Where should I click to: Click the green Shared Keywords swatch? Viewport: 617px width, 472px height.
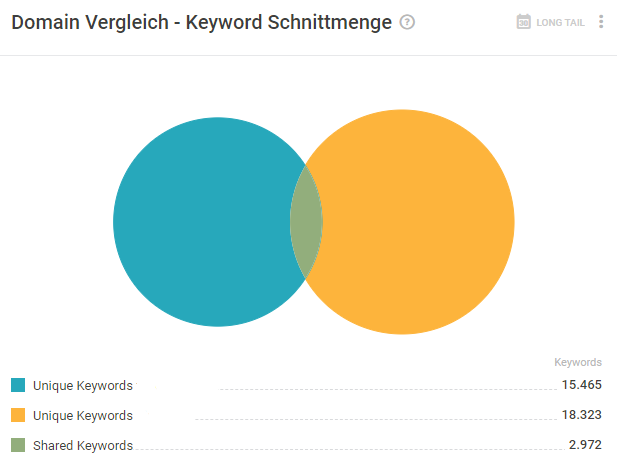tap(18, 445)
